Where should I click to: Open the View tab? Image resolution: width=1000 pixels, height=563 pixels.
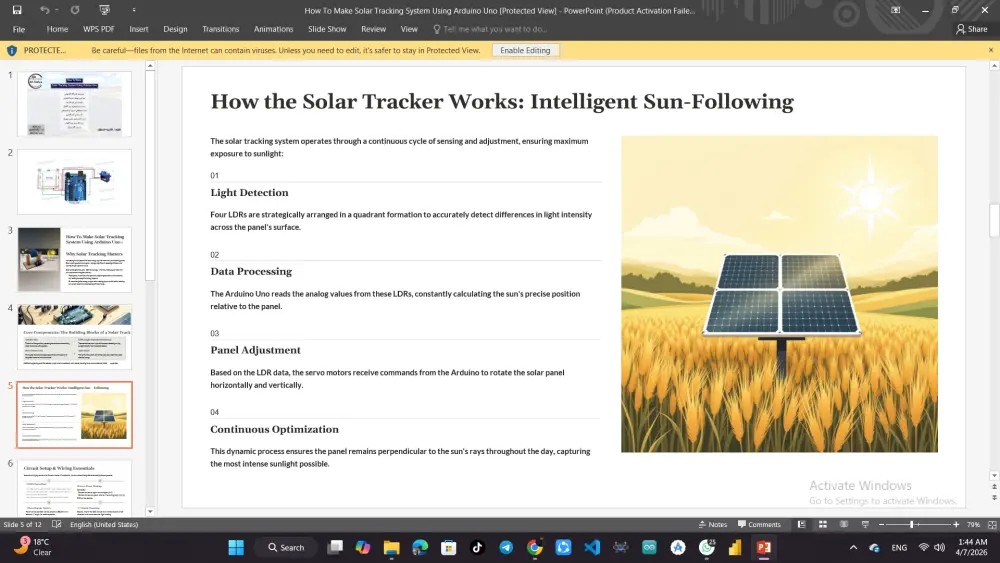[x=409, y=29]
